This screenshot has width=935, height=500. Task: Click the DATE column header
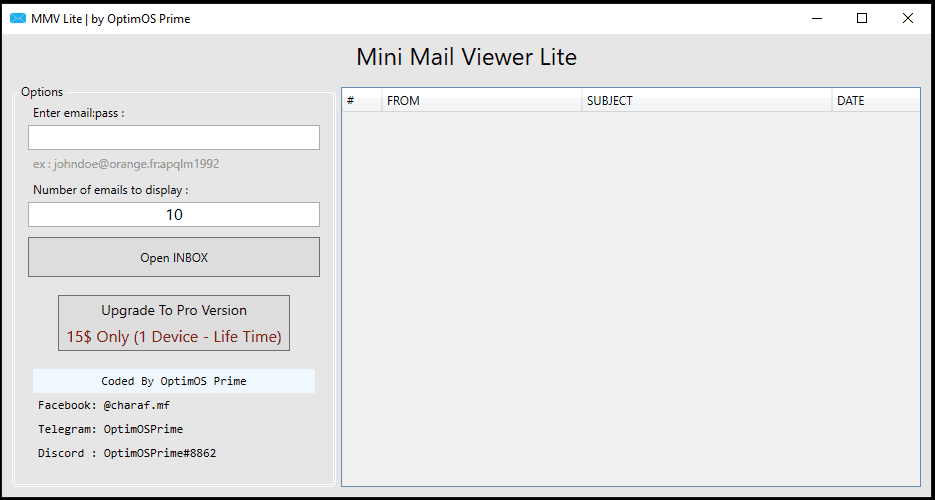click(x=875, y=101)
